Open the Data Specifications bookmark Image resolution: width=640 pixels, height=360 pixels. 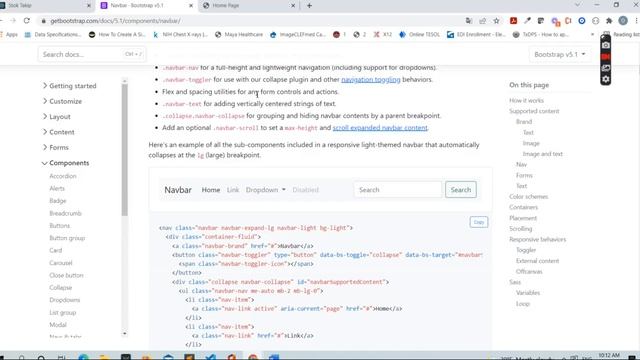(x=53, y=35)
